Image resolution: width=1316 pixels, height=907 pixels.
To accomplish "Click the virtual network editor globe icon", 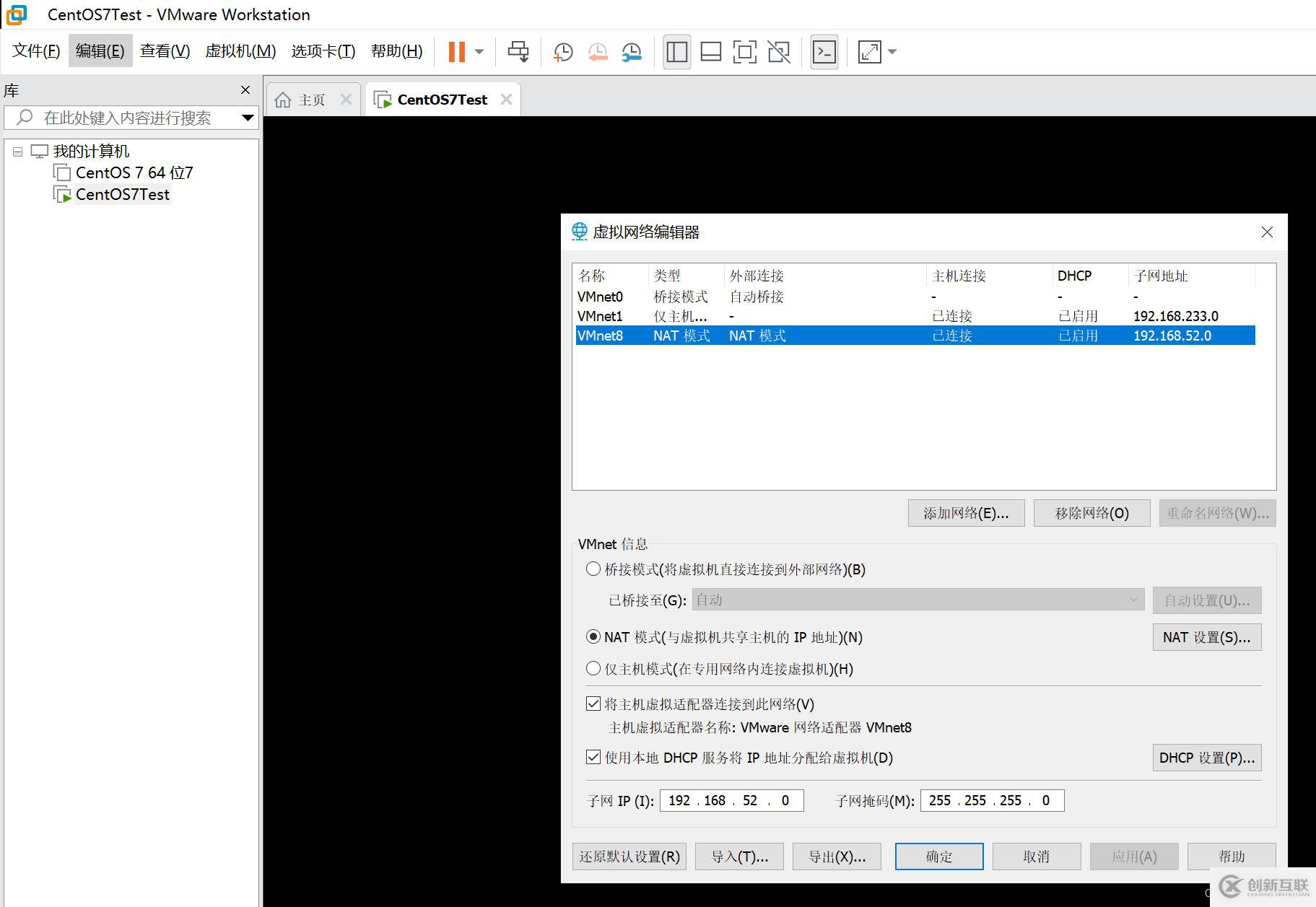I will tap(579, 232).
